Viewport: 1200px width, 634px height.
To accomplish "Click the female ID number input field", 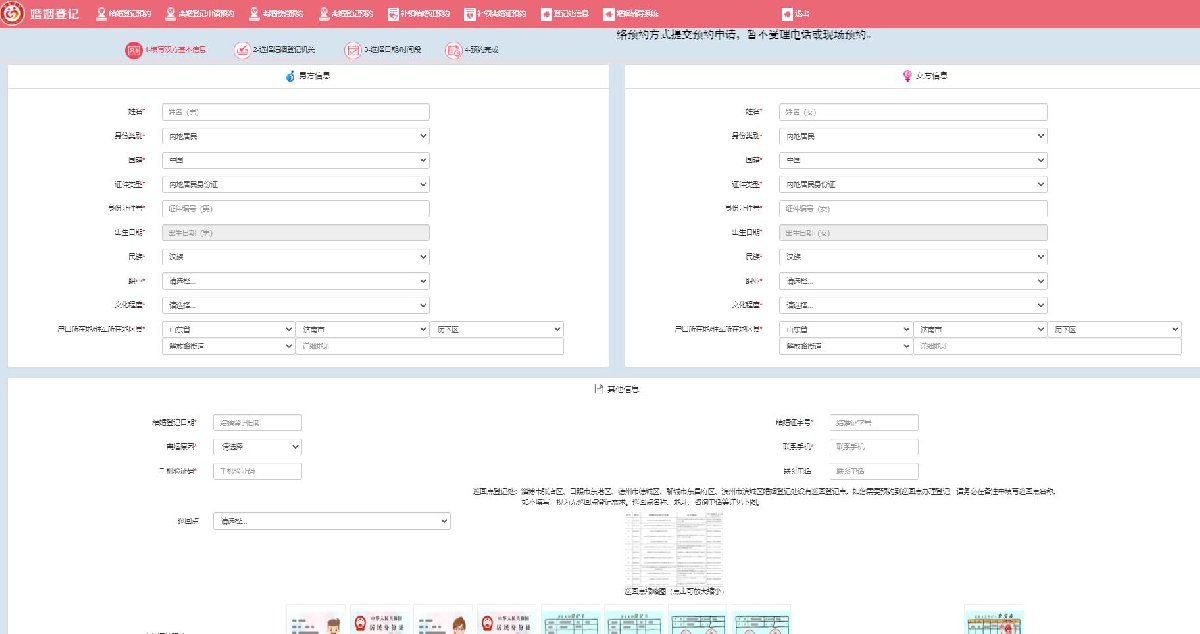I will click(913, 209).
